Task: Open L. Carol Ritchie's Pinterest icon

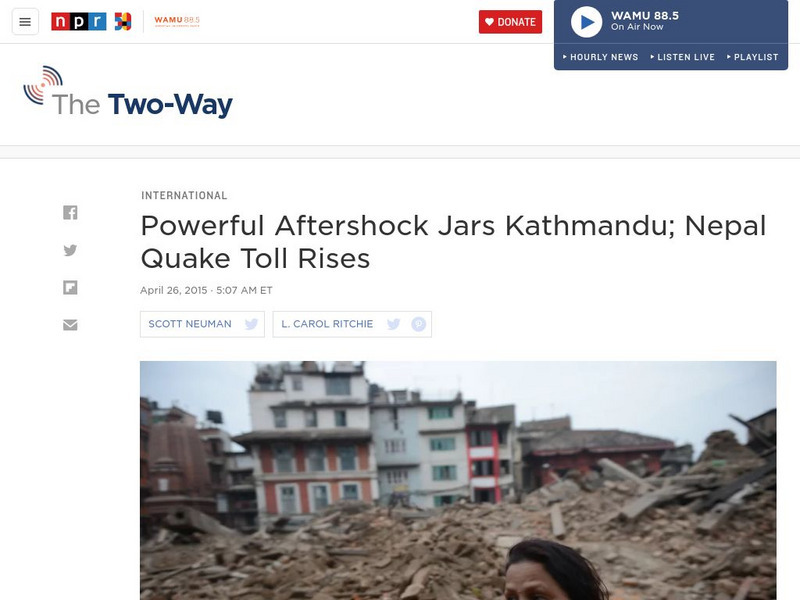Action: pyautogui.click(x=418, y=324)
